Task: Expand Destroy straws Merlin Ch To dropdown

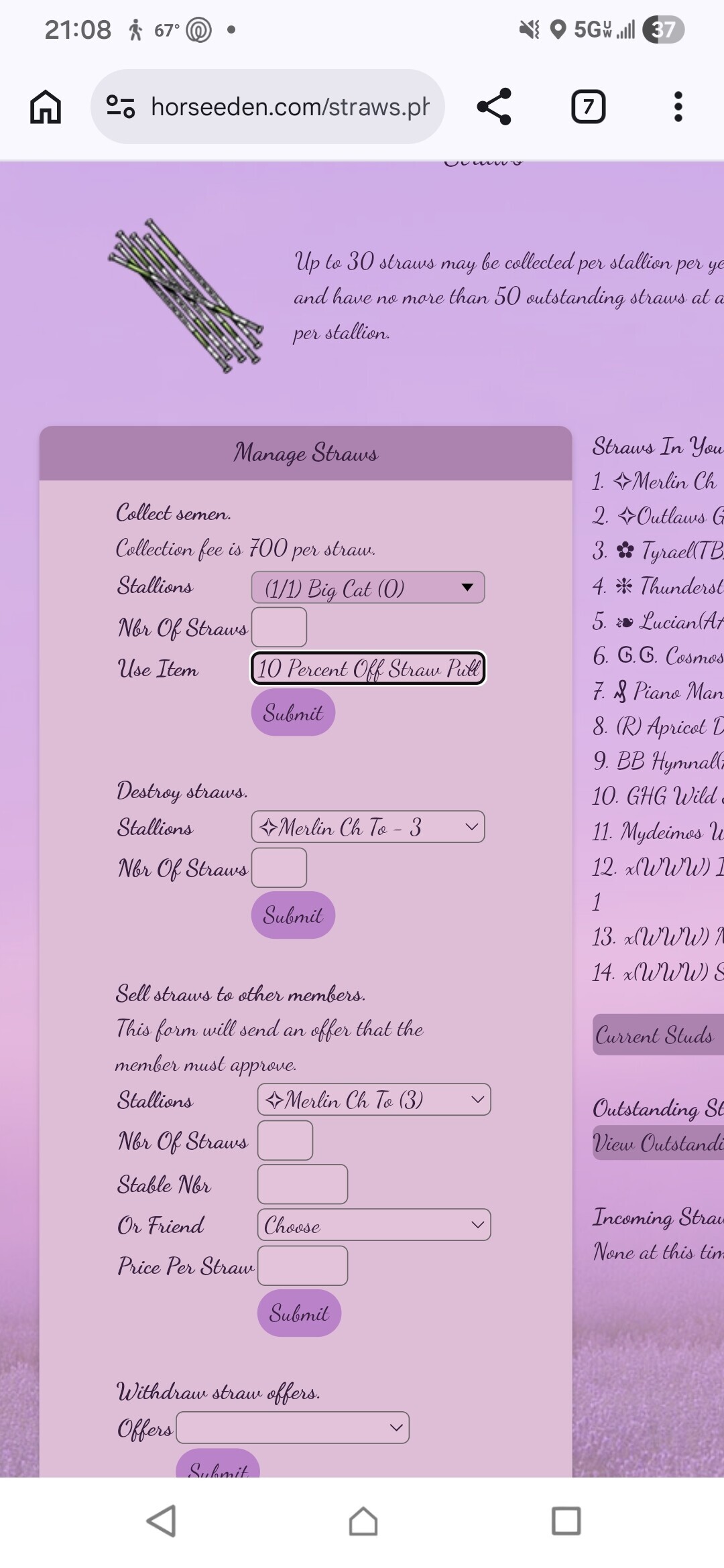Action: [368, 827]
